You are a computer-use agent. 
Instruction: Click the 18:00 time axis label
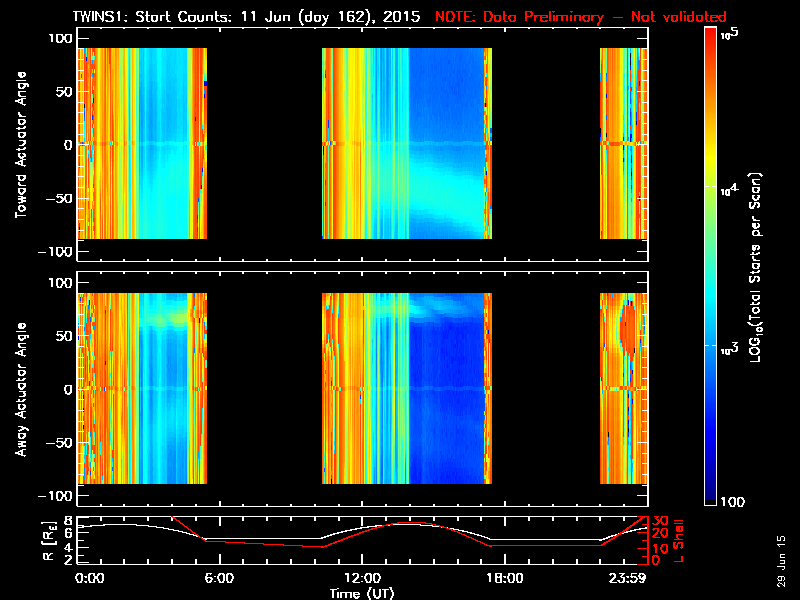(x=505, y=579)
